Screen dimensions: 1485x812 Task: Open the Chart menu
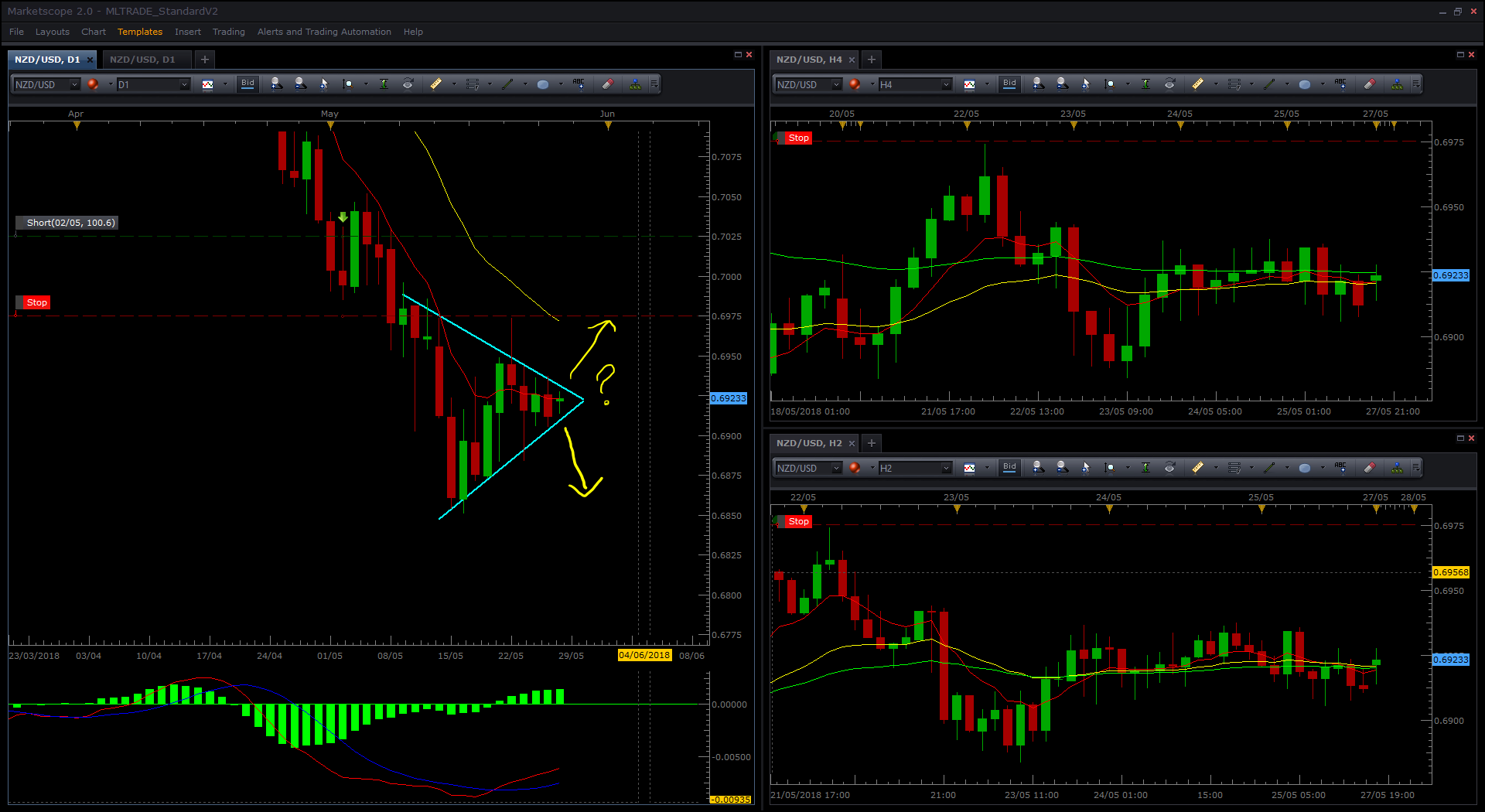(x=94, y=32)
